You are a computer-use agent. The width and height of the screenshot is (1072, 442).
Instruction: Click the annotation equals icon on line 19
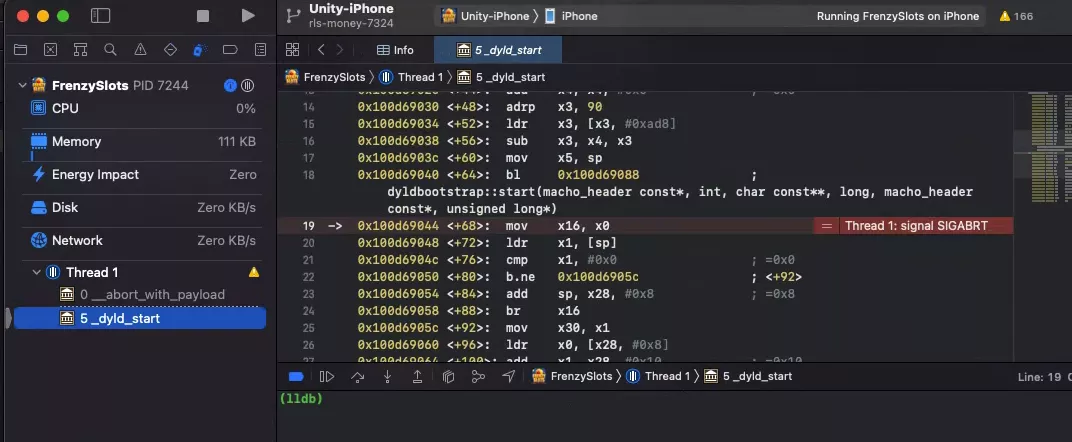pos(827,226)
